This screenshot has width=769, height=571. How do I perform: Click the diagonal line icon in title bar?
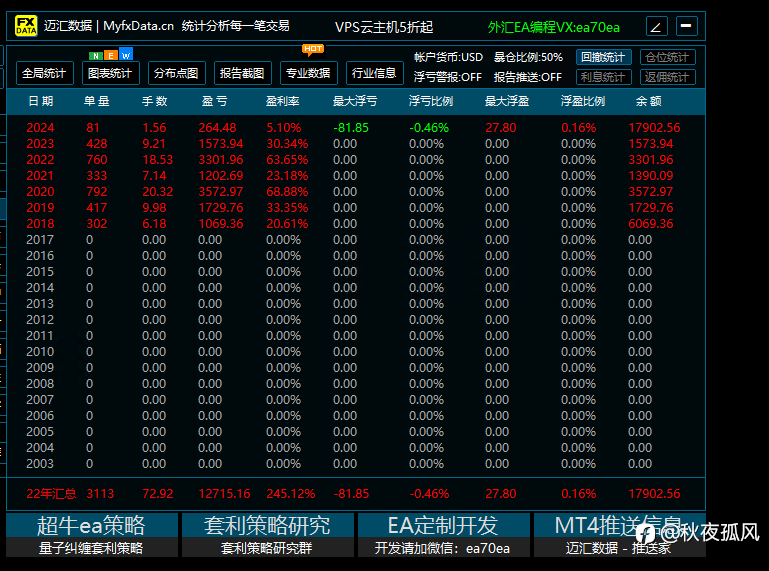[x=656, y=26]
